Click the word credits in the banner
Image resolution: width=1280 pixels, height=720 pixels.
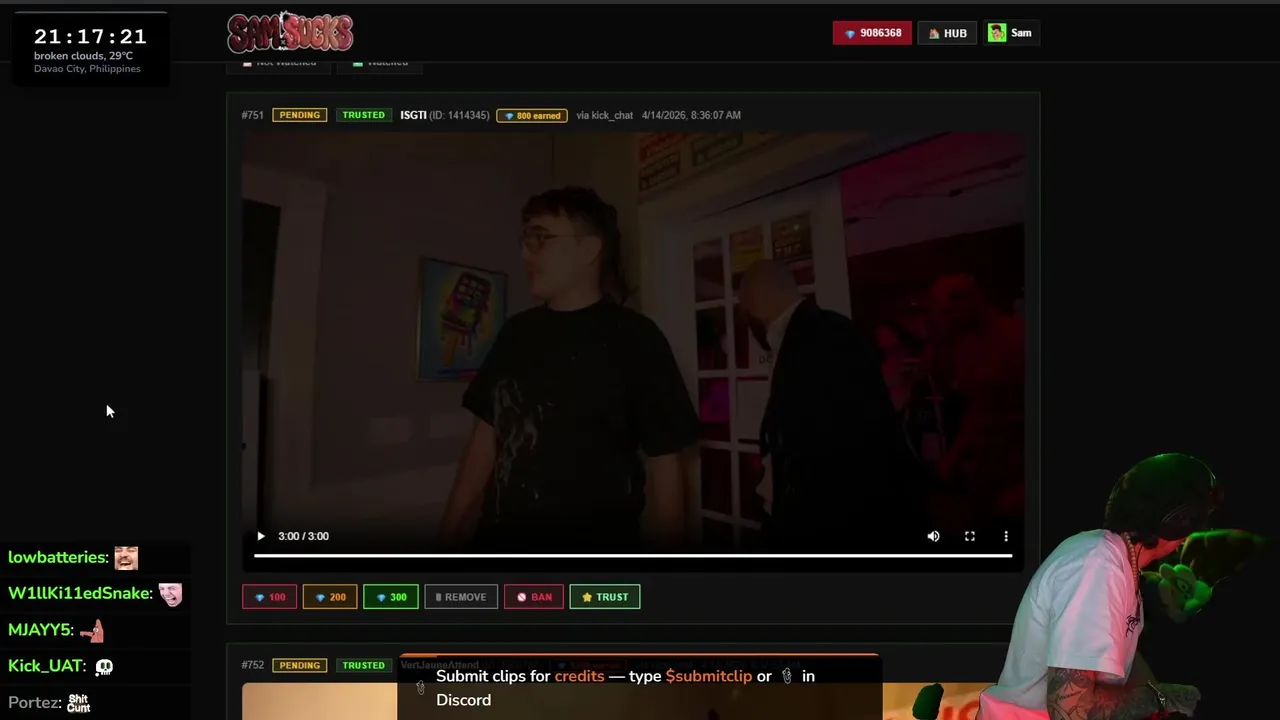580,676
